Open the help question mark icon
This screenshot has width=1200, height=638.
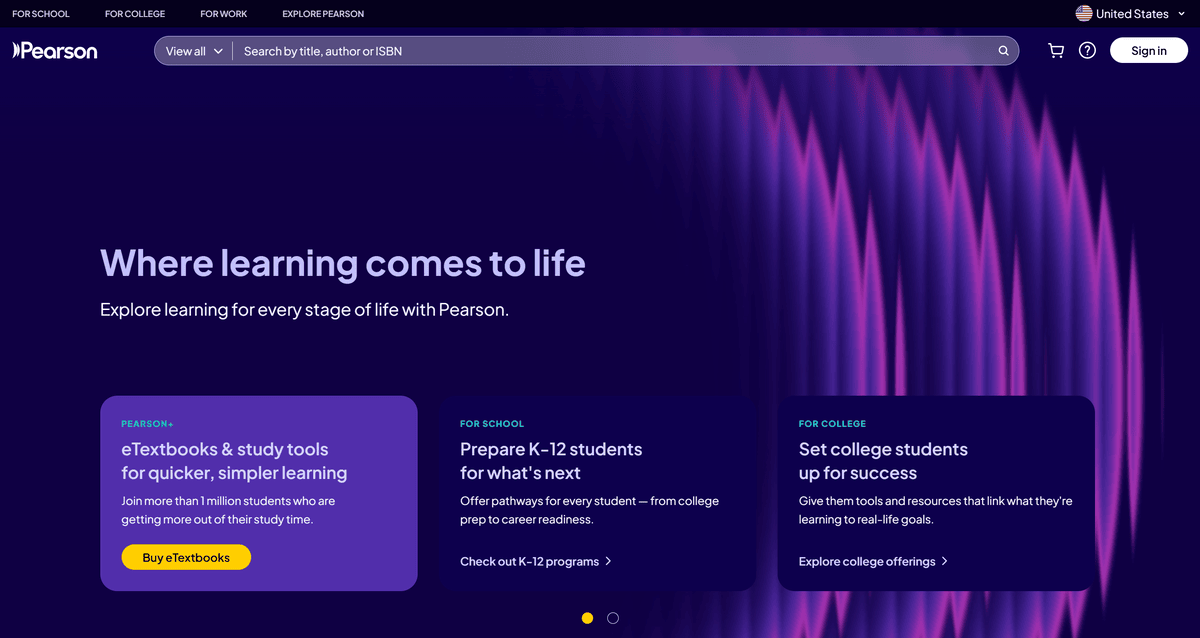click(x=1088, y=51)
